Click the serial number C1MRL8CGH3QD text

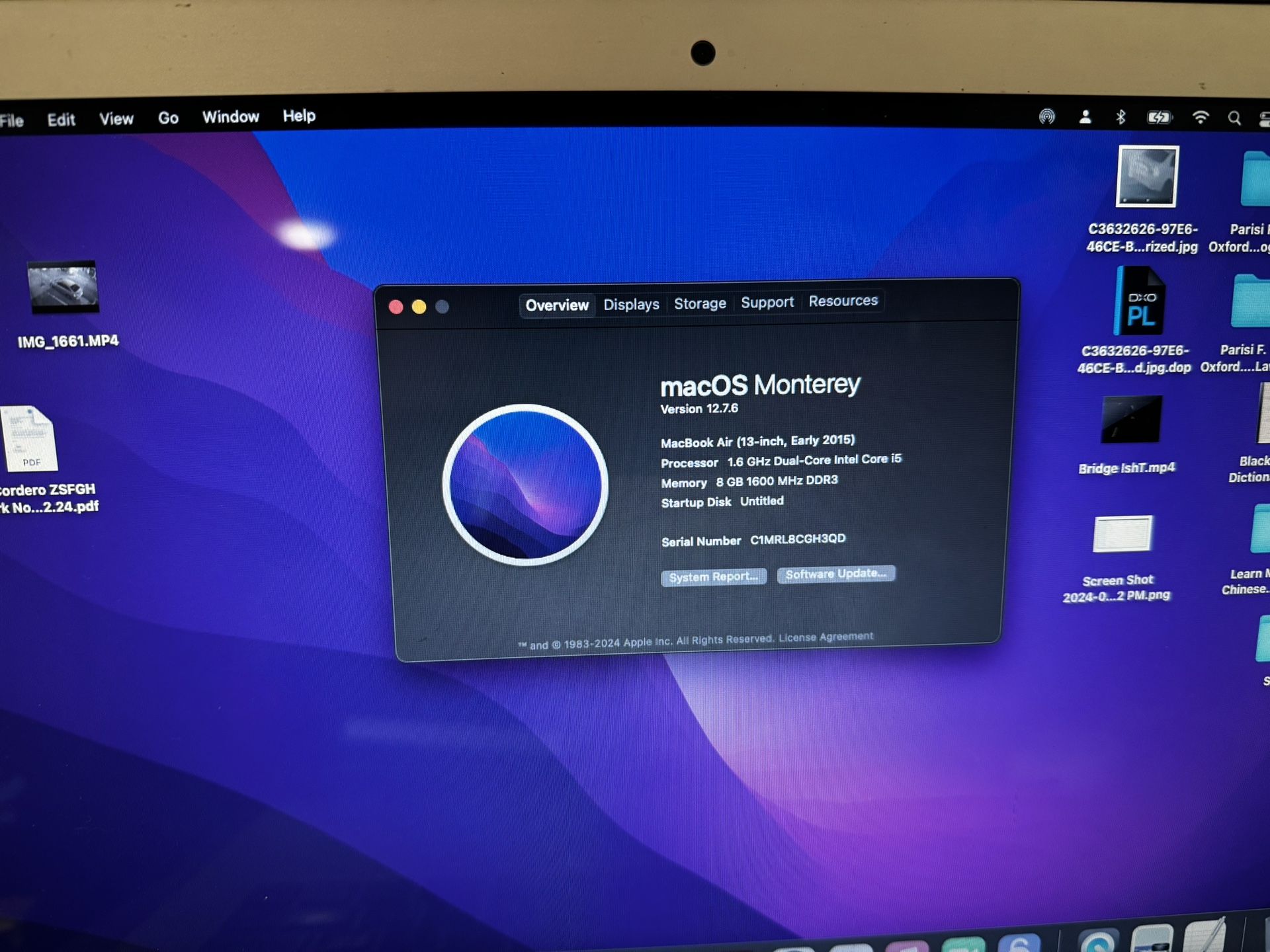click(x=798, y=539)
